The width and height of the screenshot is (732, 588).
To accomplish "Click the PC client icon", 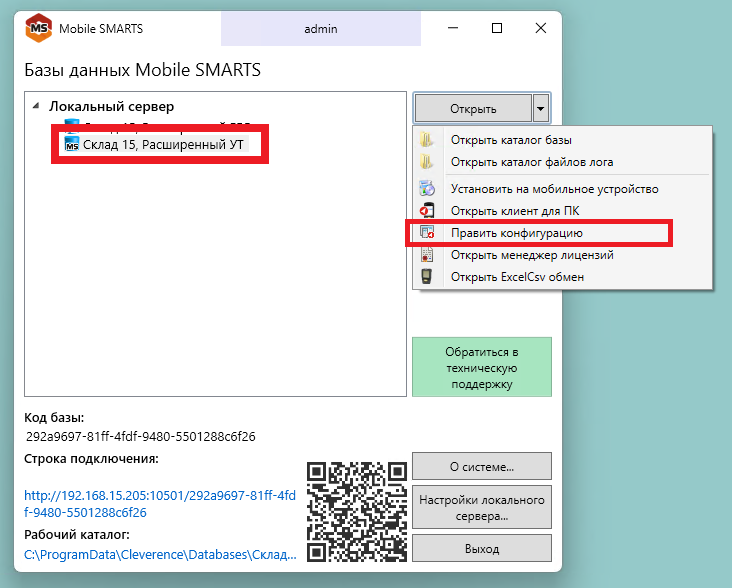I will click(x=427, y=210).
